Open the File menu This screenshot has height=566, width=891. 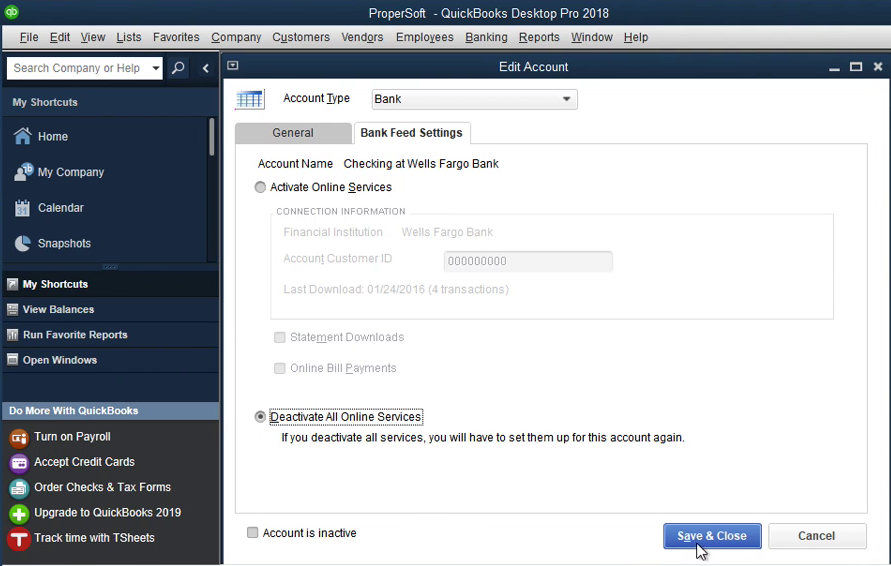click(29, 37)
